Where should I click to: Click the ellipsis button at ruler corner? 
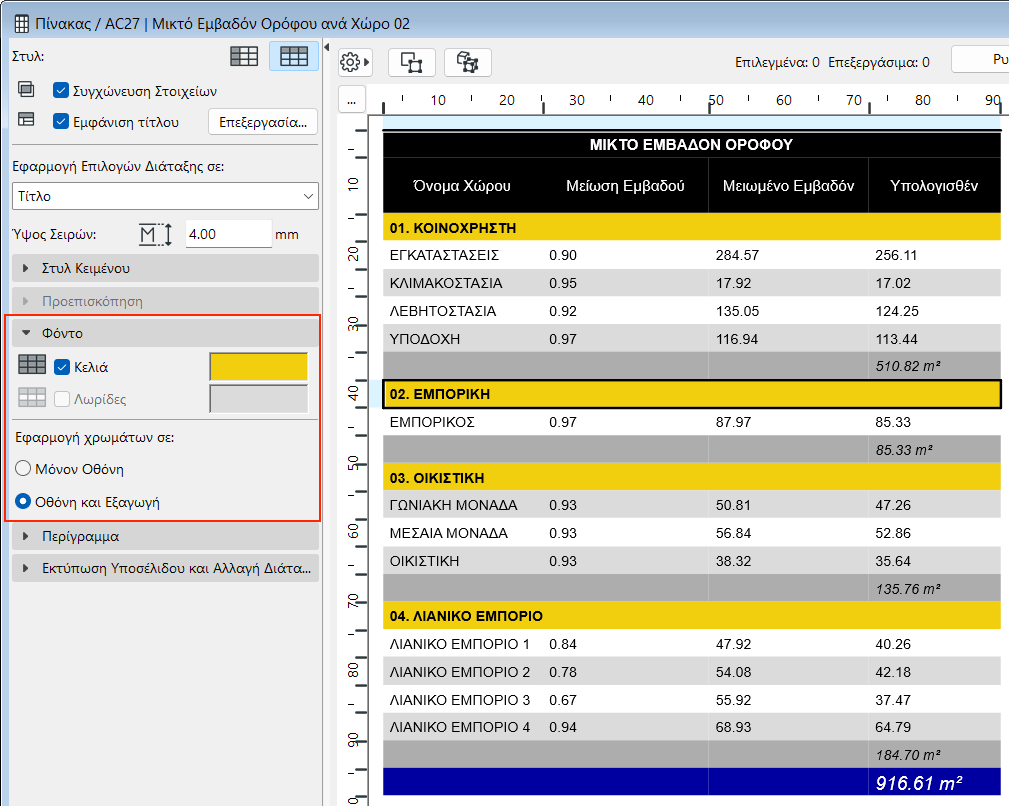[x=351, y=100]
